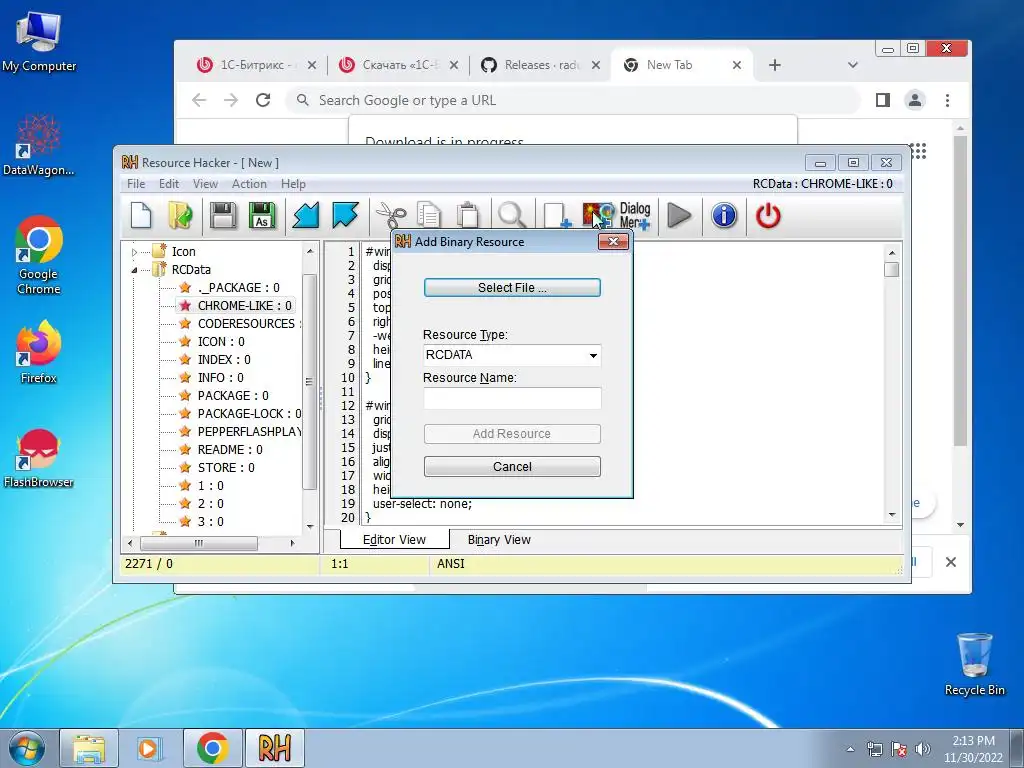Select the INFO : 0 resource
The width and height of the screenshot is (1024, 768).
click(x=221, y=378)
